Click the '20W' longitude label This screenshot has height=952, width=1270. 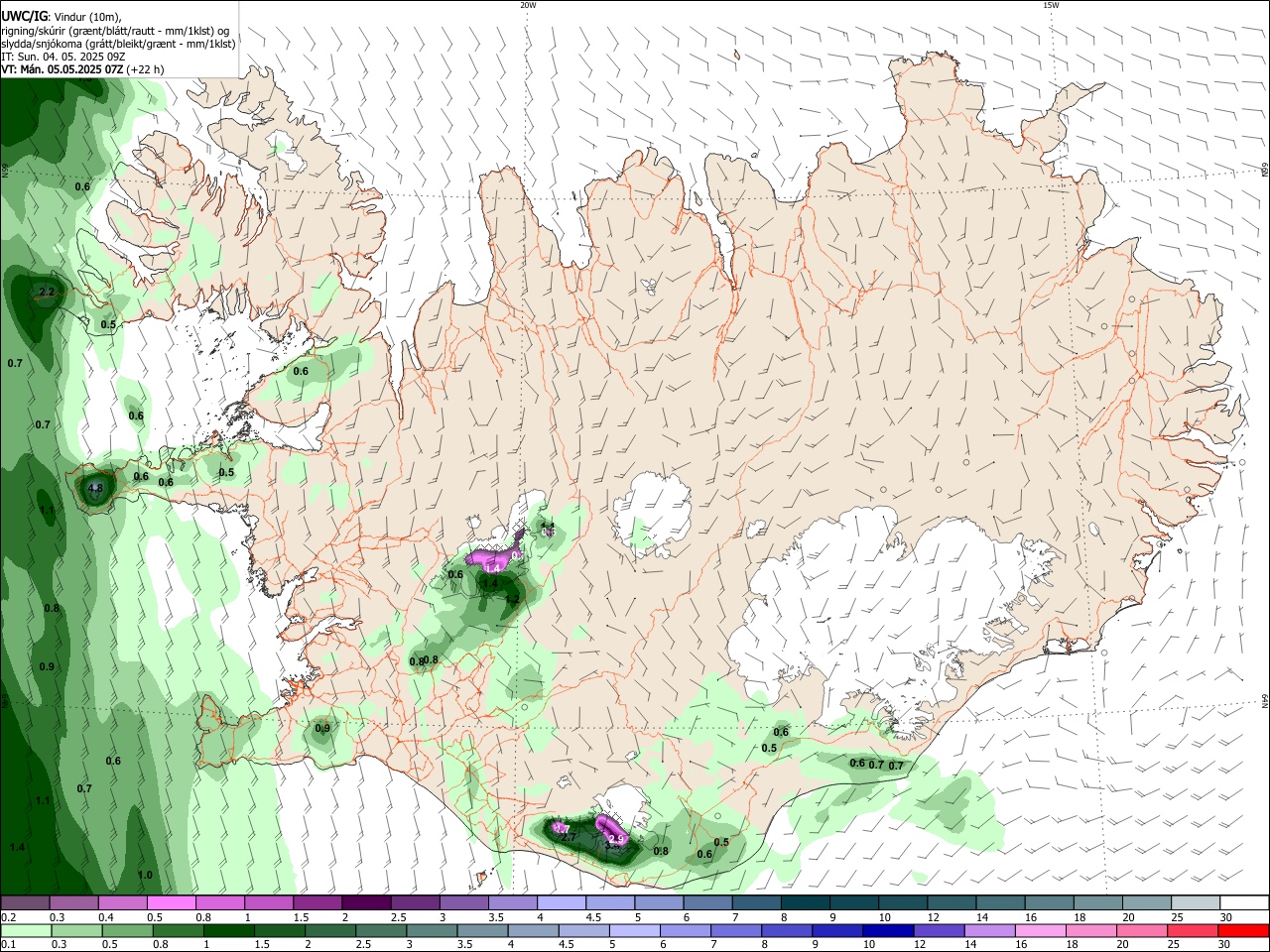coord(528,5)
